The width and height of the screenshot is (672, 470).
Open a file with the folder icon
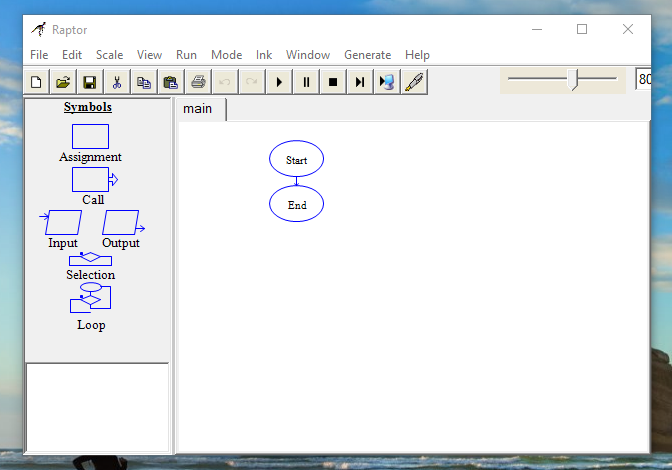(x=63, y=82)
